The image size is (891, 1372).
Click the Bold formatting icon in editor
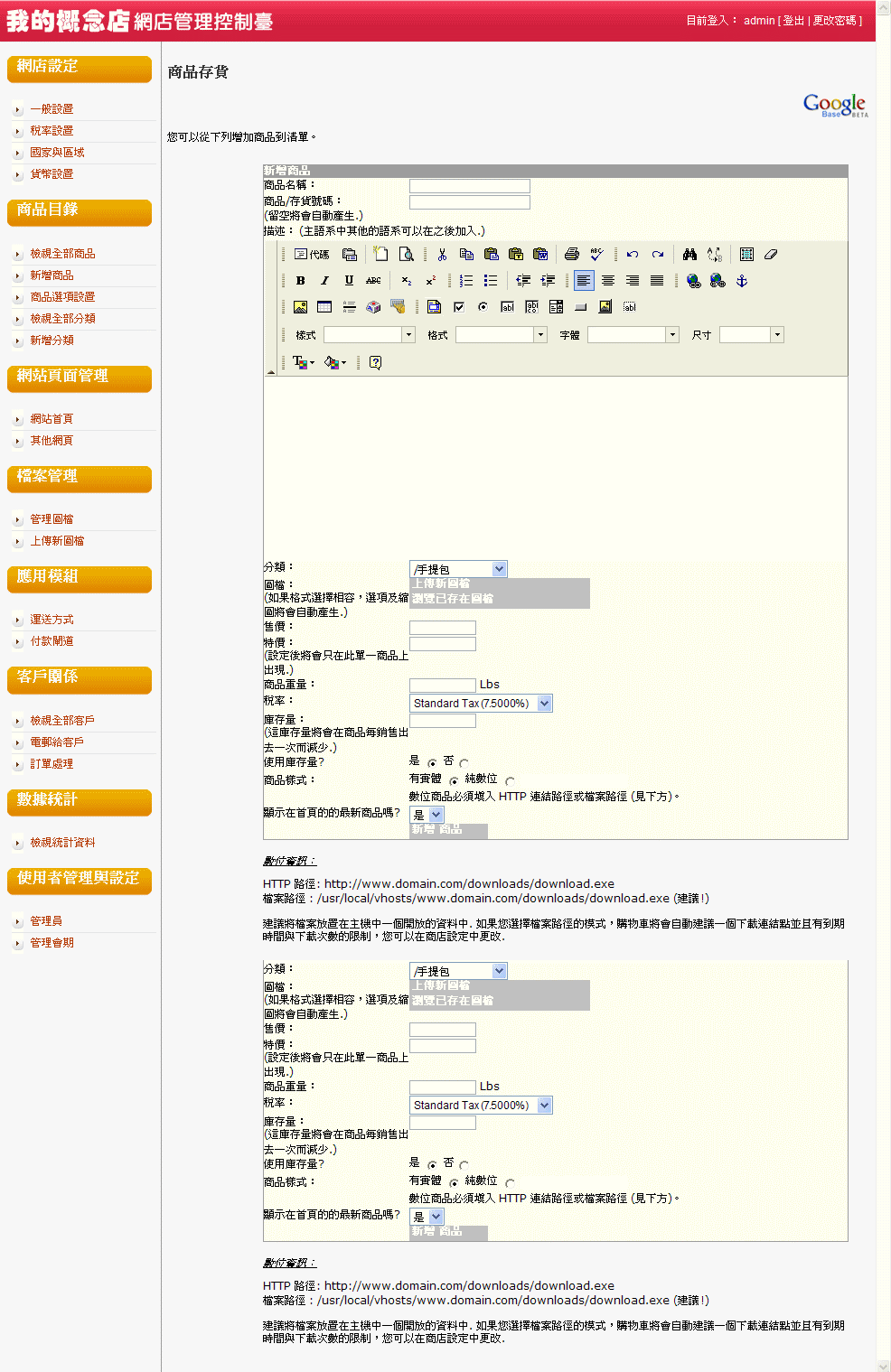(300, 281)
